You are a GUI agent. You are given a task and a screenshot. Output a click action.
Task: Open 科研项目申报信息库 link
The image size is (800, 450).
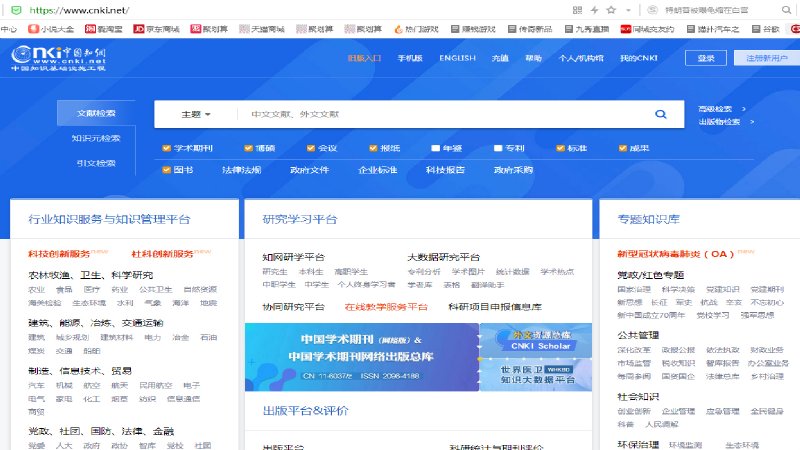(x=495, y=307)
